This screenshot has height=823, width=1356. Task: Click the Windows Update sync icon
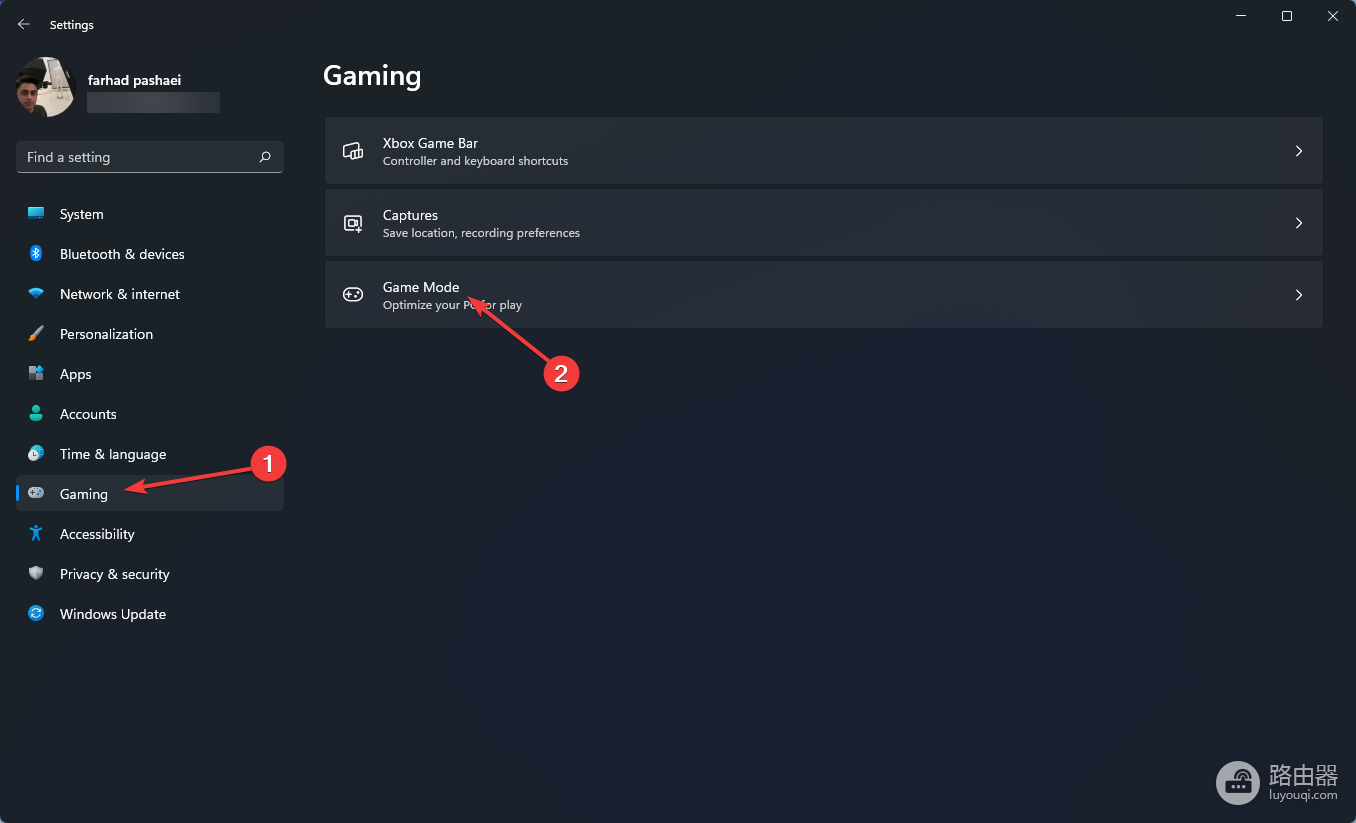coord(36,614)
